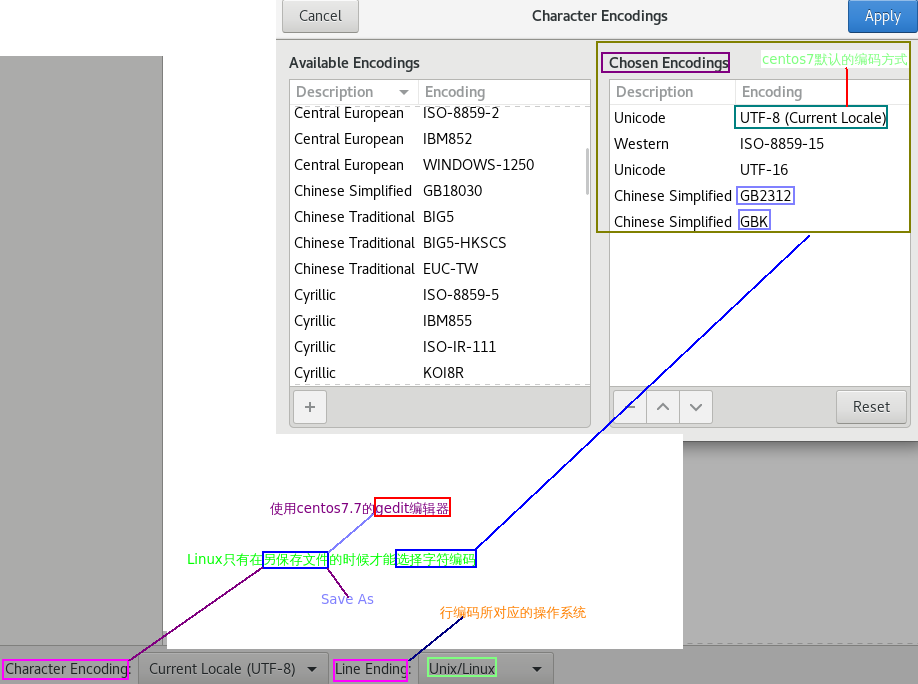The height and width of the screenshot is (684, 918).
Task: Select the ISO-IR-111 Cyrillic encoding
Action: (x=440, y=347)
